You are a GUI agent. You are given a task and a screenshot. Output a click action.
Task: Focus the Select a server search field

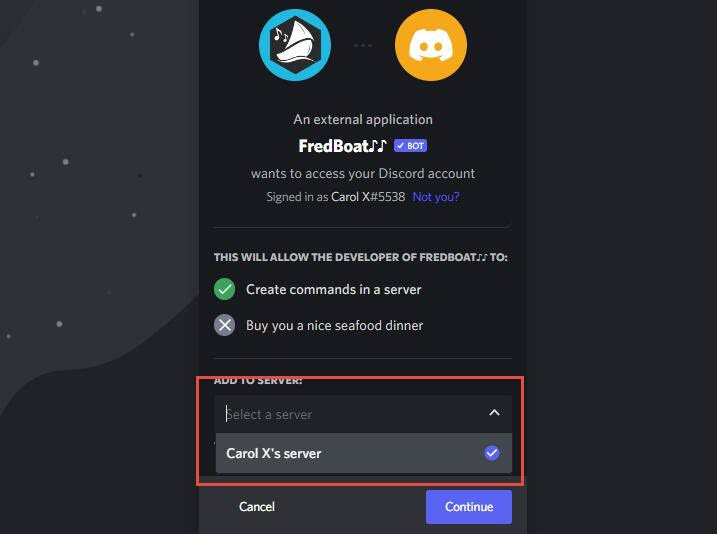pos(340,414)
